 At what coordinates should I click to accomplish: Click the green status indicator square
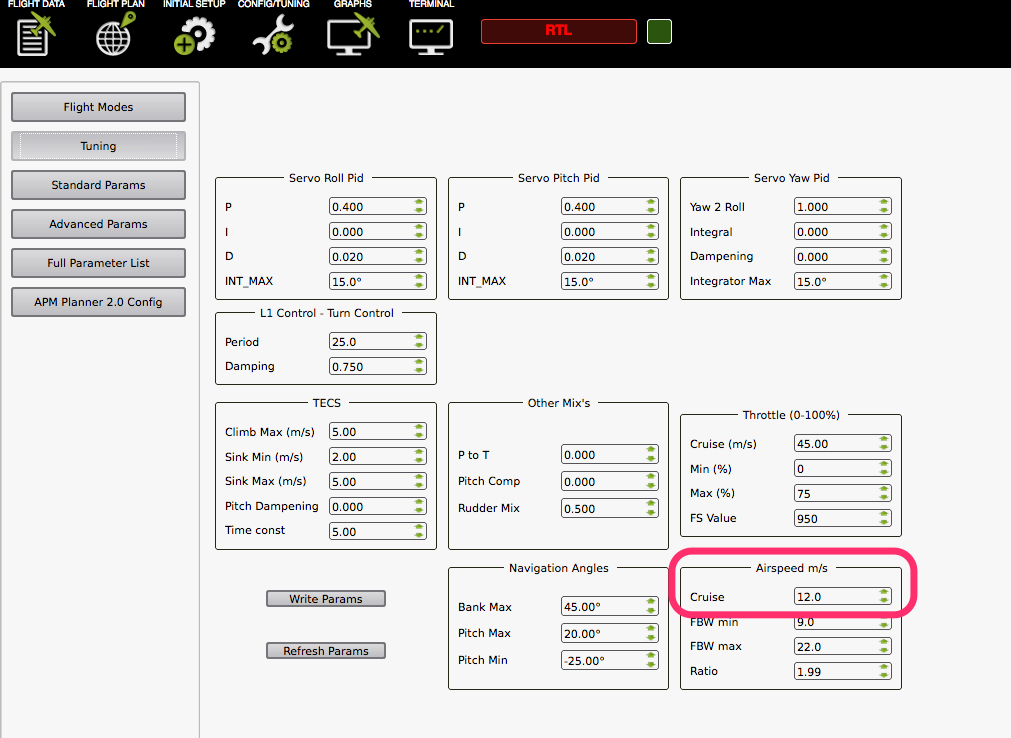[x=659, y=31]
